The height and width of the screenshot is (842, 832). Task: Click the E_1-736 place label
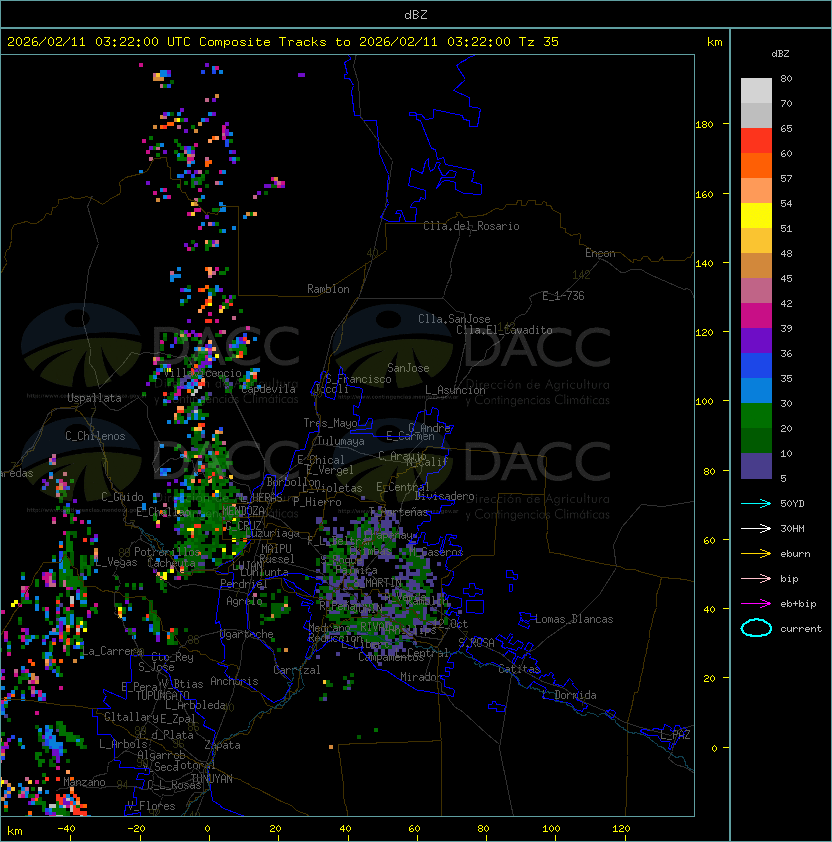click(x=563, y=296)
